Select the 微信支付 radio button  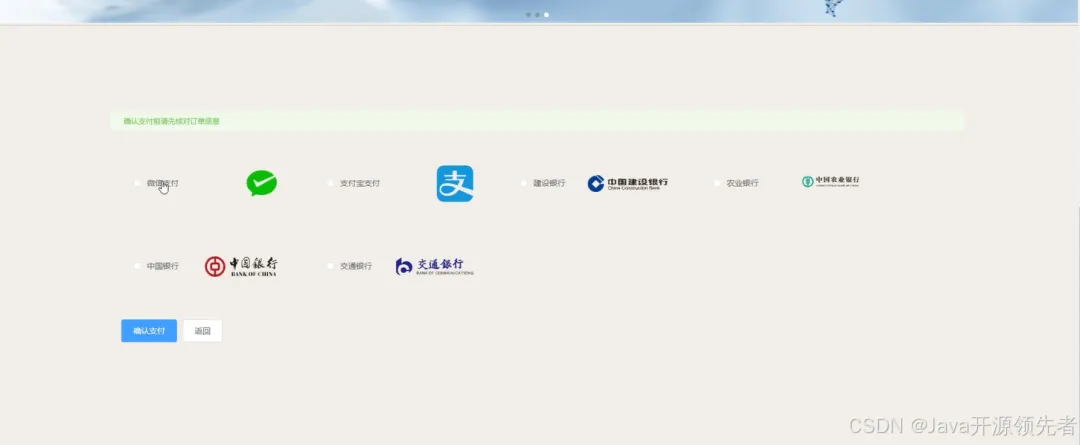click(x=137, y=183)
